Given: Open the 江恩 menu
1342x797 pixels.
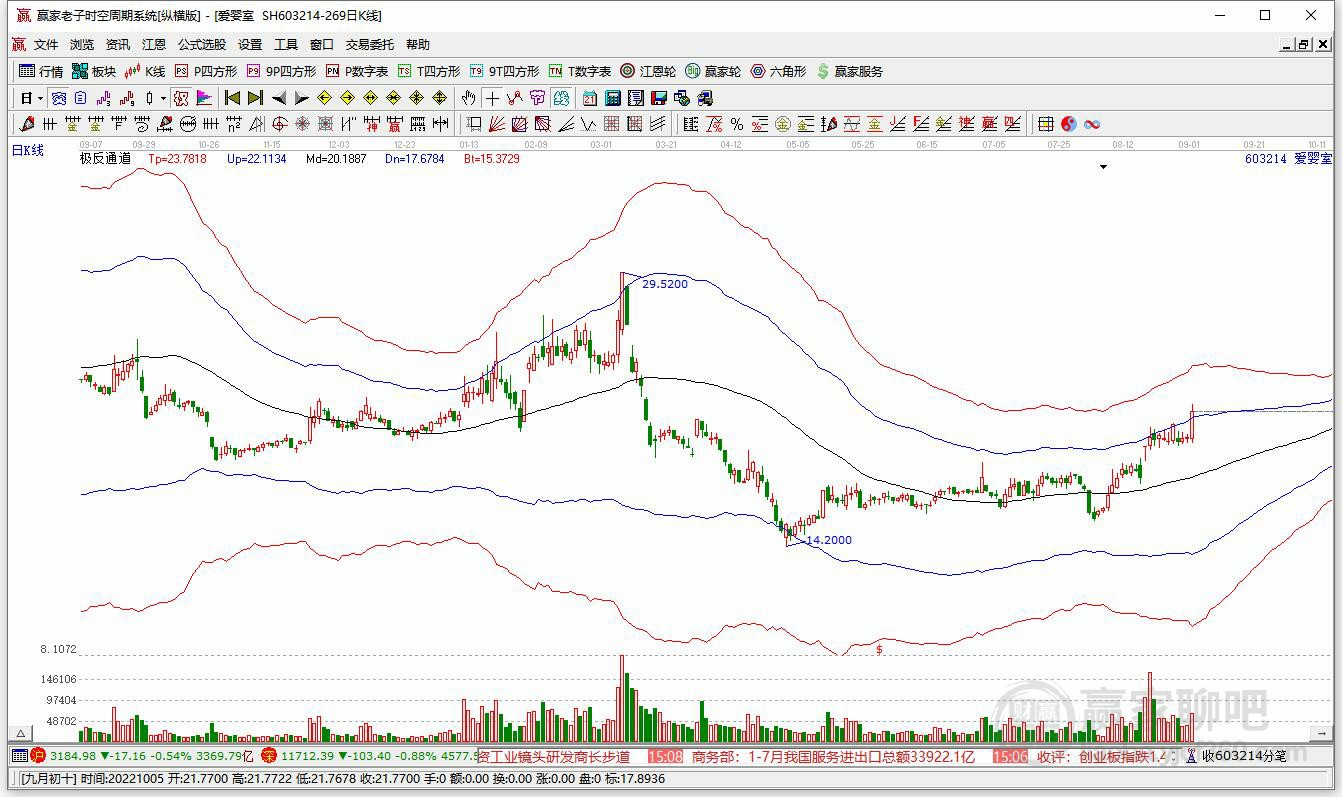Looking at the screenshot, I should tap(154, 45).
